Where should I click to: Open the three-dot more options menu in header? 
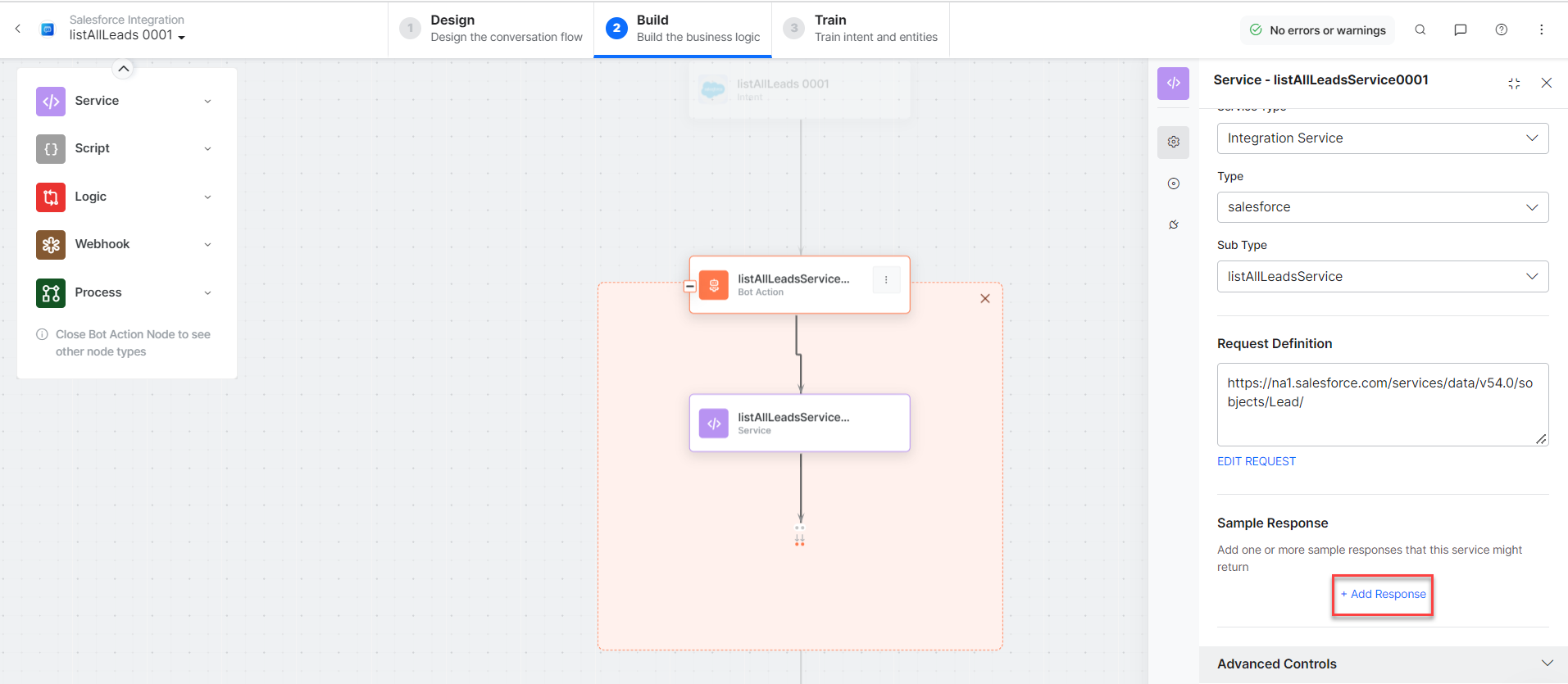coord(1541,29)
